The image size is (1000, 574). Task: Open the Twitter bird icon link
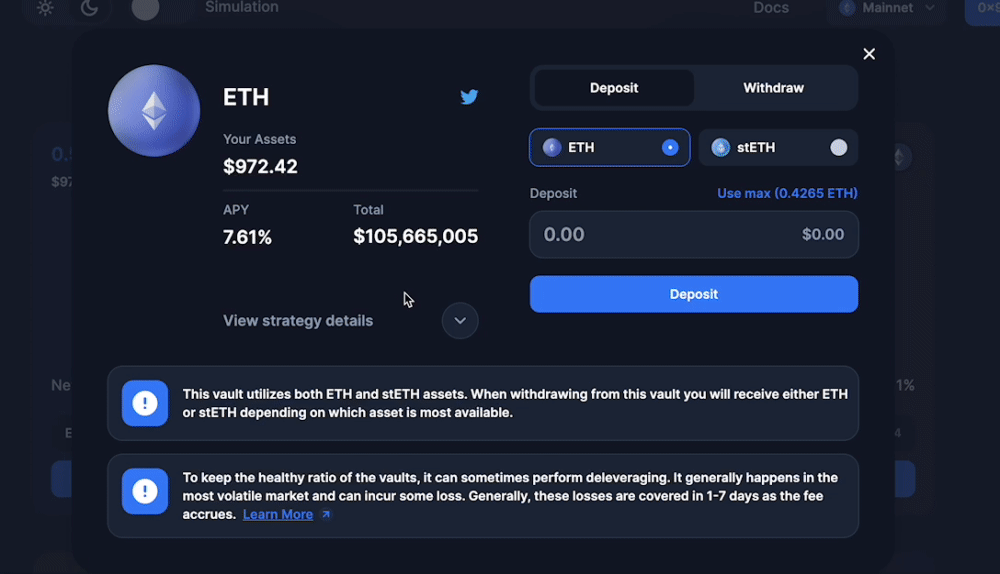click(469, 97)
